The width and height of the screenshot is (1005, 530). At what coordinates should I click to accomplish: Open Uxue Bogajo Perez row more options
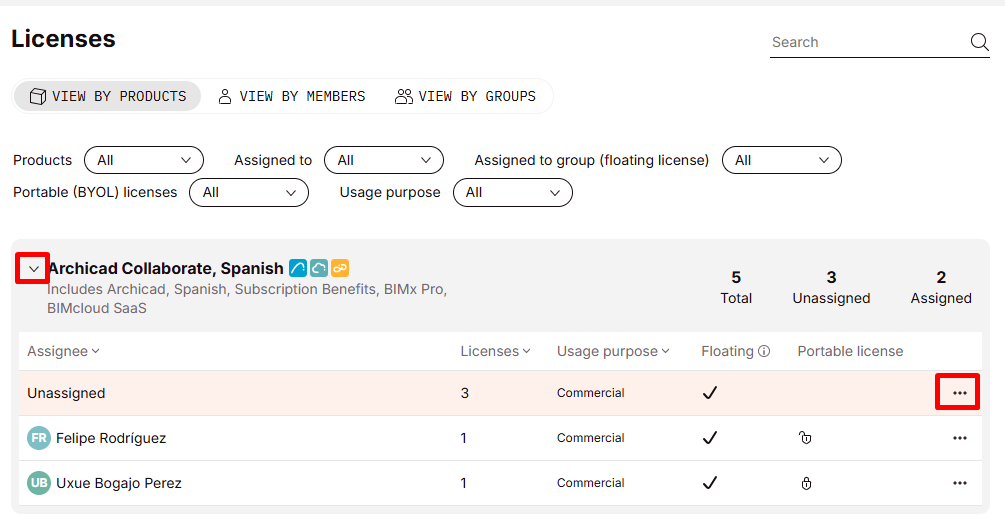pyautogui.click(x=959, y=483)
